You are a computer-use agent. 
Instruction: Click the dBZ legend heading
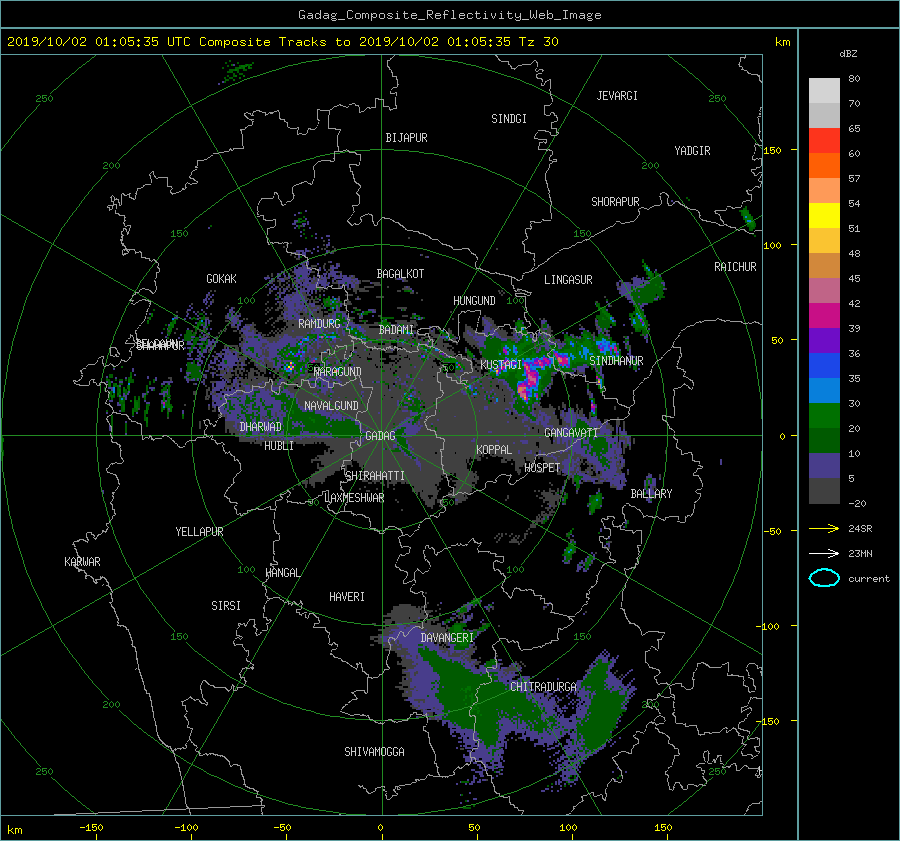coord(848,53)
